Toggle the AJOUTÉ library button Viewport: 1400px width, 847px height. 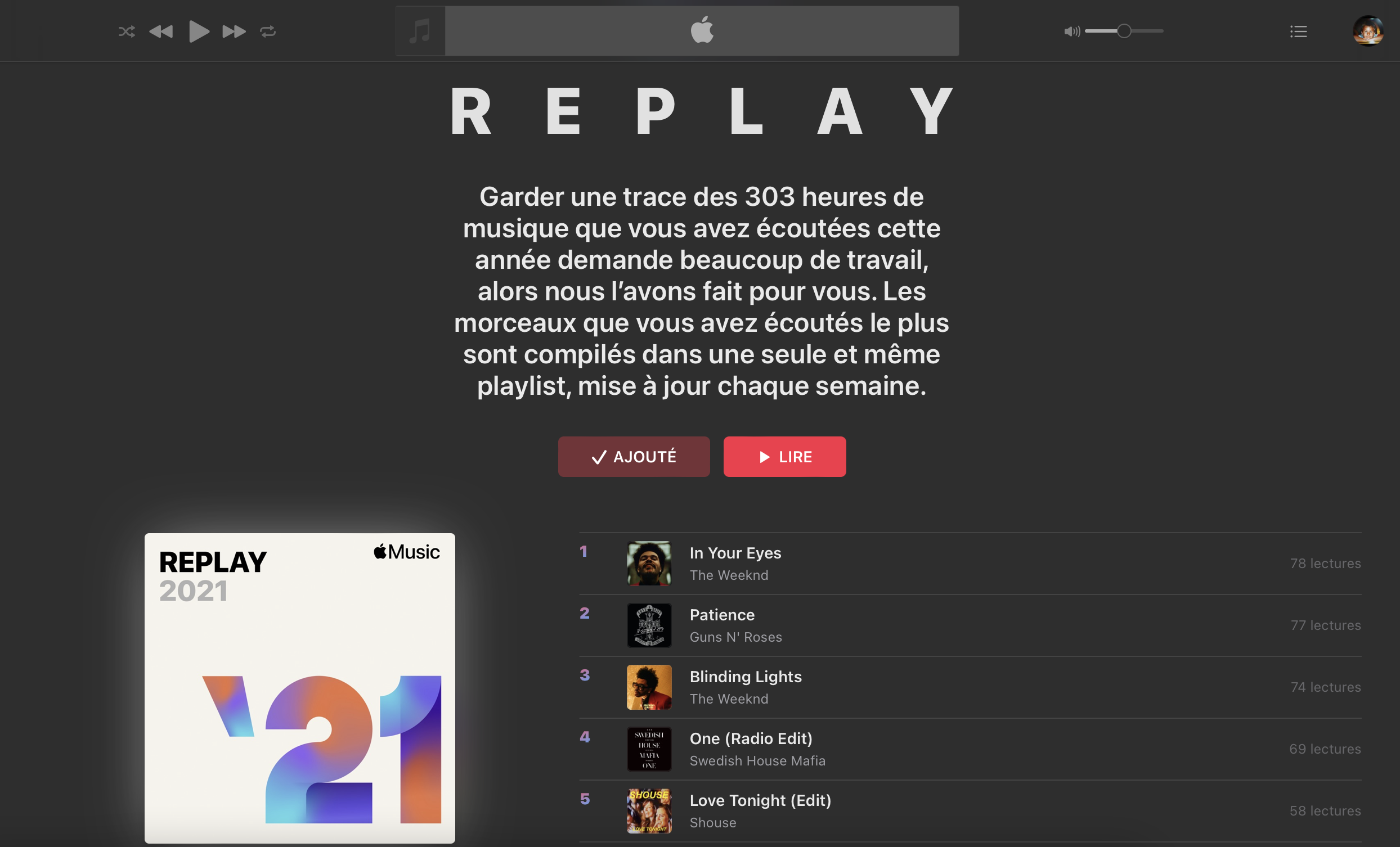click(x=634, y=457)
